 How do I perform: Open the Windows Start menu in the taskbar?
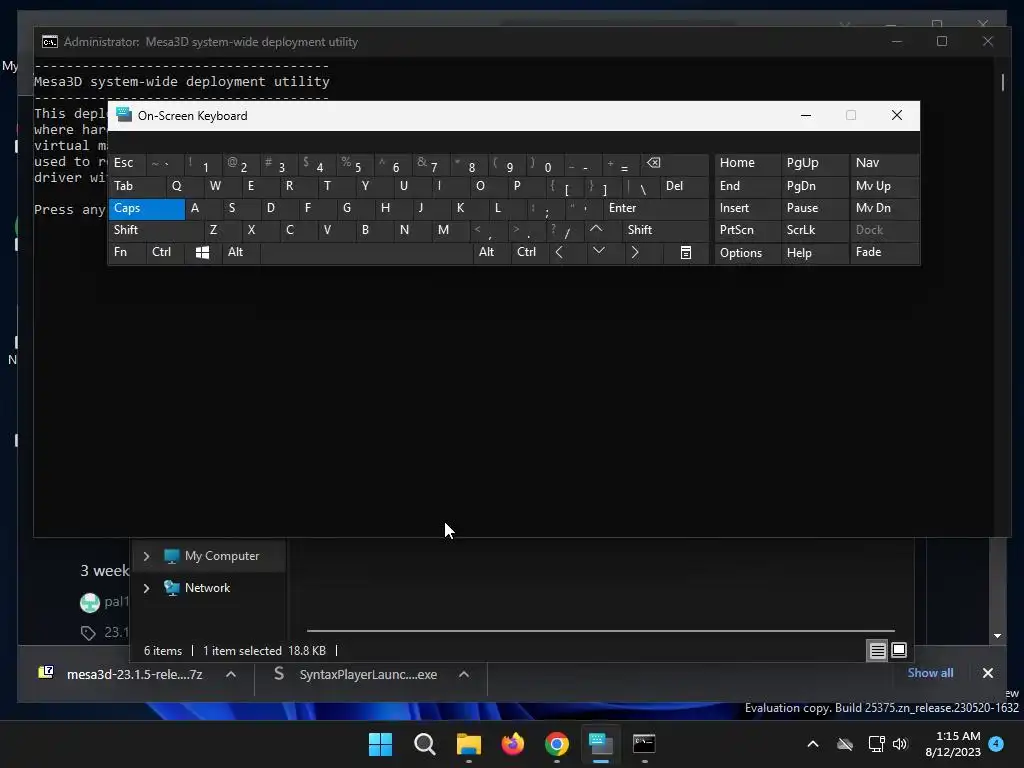pyautogui.click(x=380, y=744)
